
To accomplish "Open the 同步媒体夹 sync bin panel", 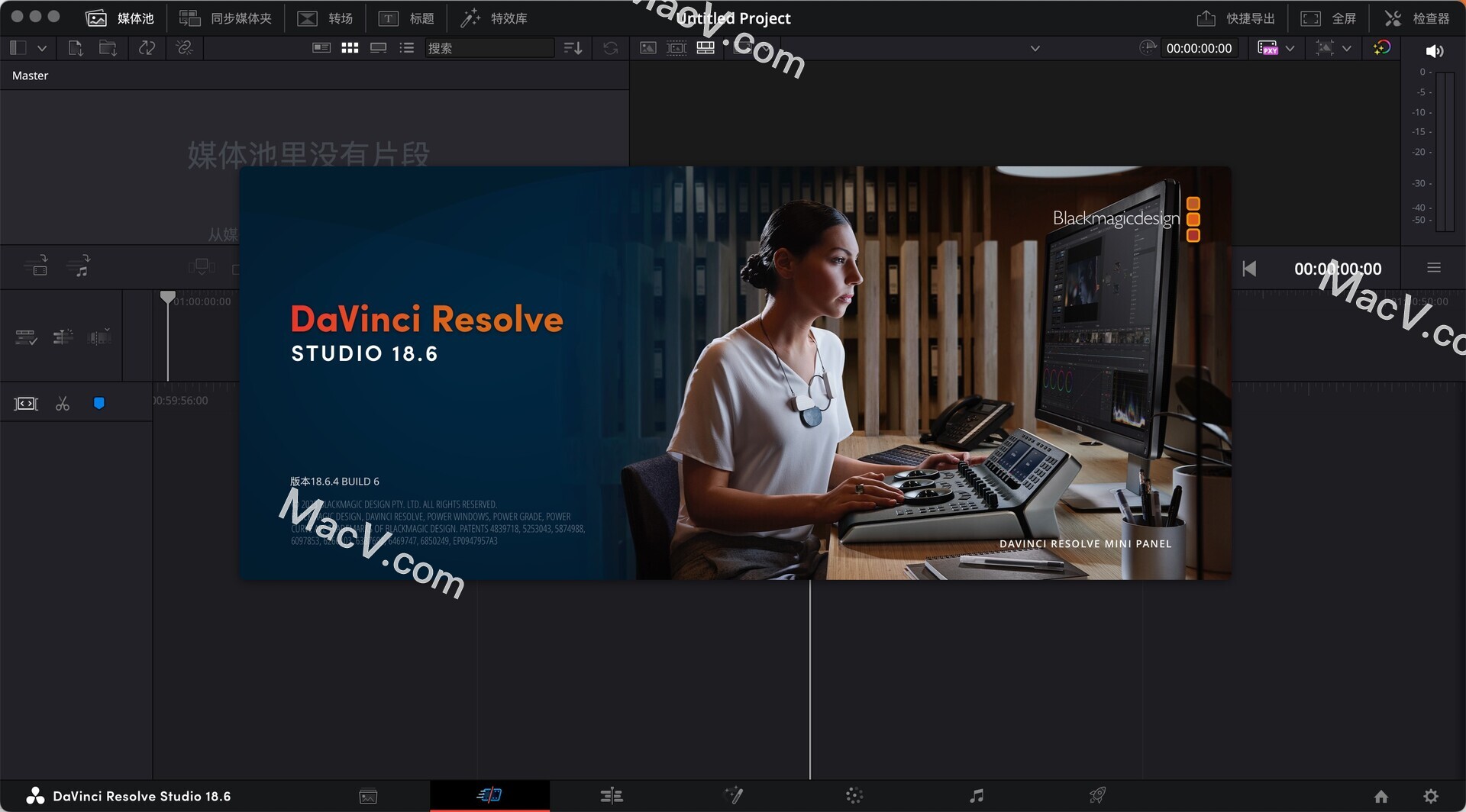I will [x=225, y=18].
